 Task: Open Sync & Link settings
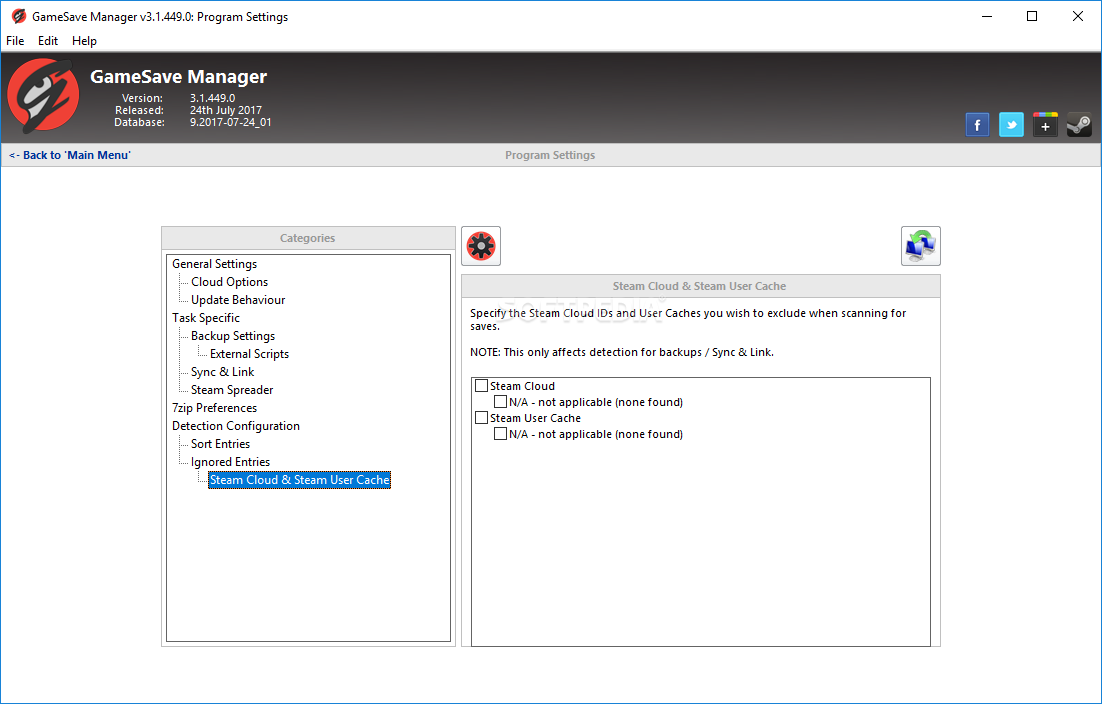222,372
